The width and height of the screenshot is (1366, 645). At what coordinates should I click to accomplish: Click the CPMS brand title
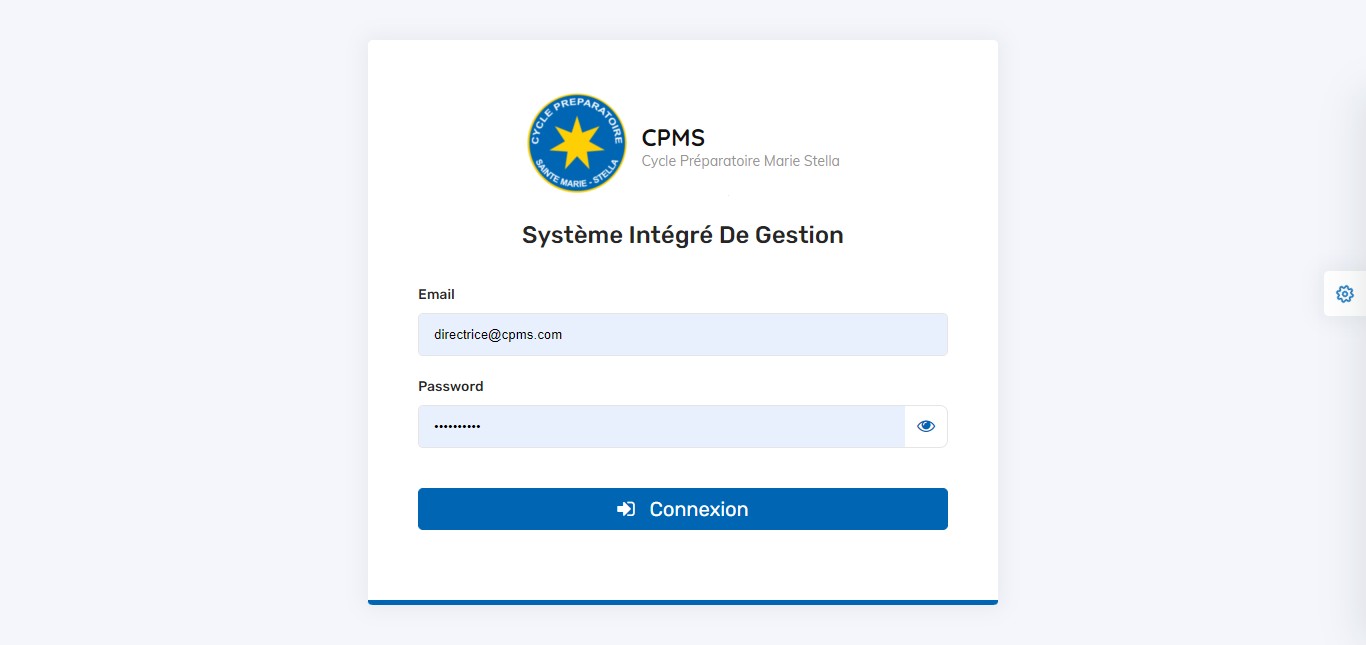pyautogui.click(x=673, y=138)
